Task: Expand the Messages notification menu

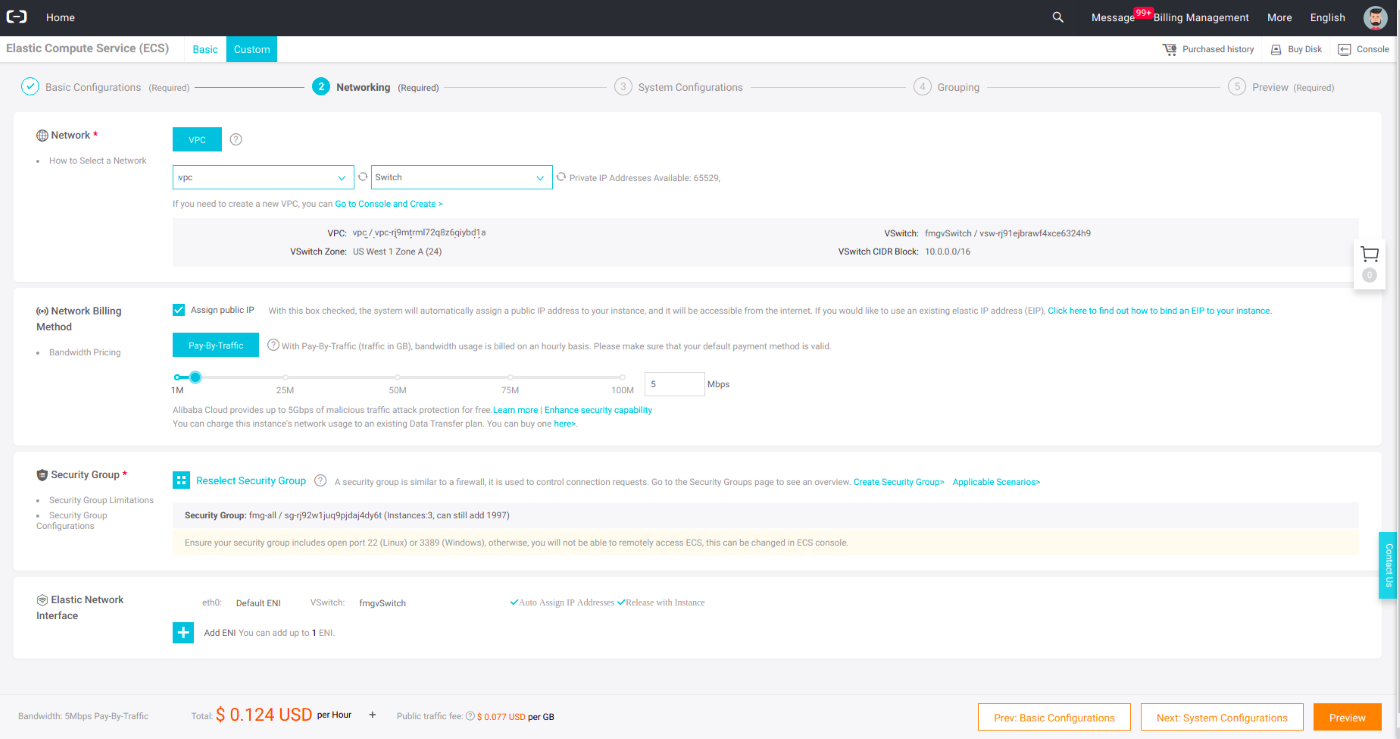Action: (1113, 17)
